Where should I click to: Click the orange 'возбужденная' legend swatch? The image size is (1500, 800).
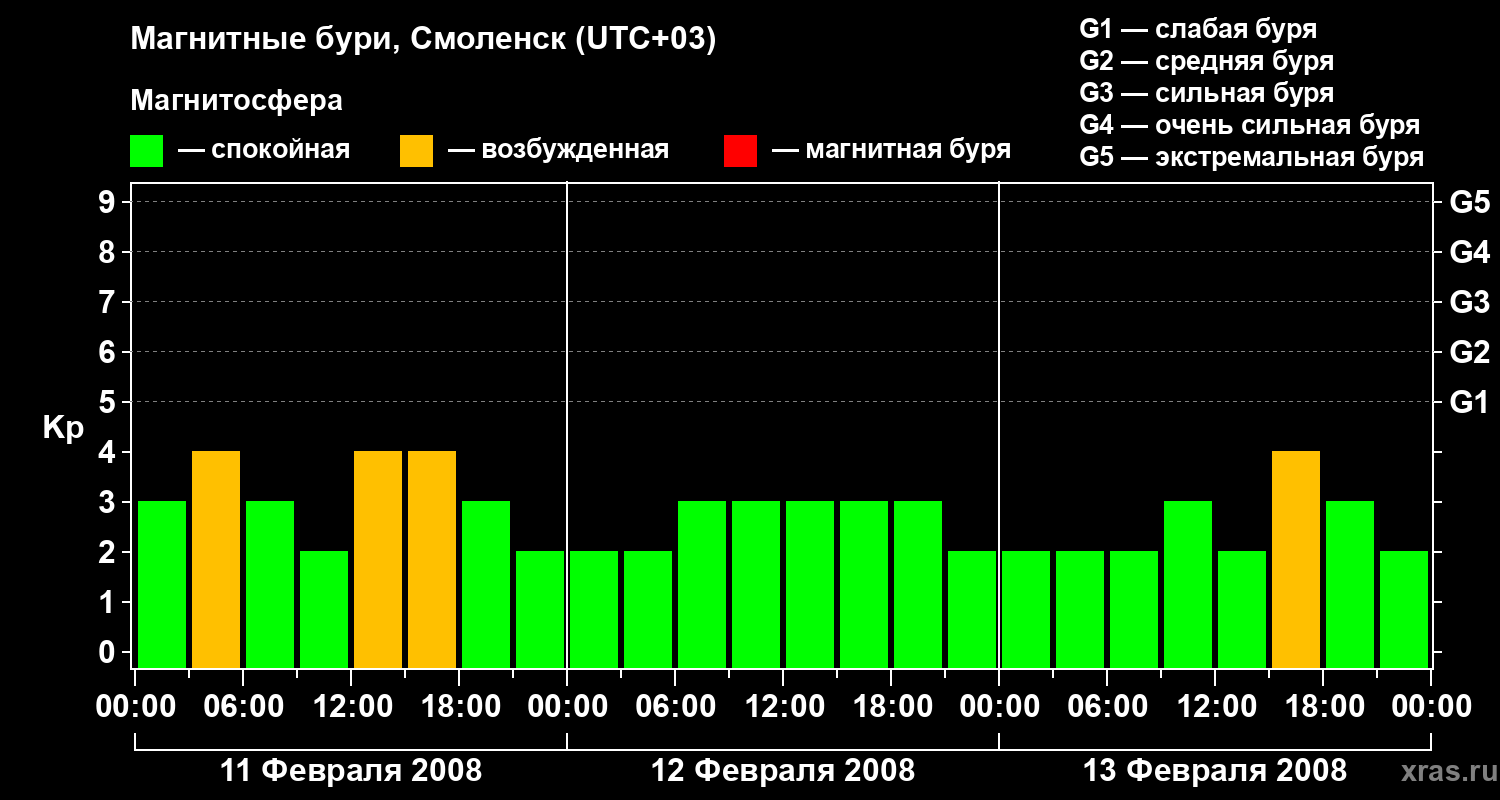(416, 151)
